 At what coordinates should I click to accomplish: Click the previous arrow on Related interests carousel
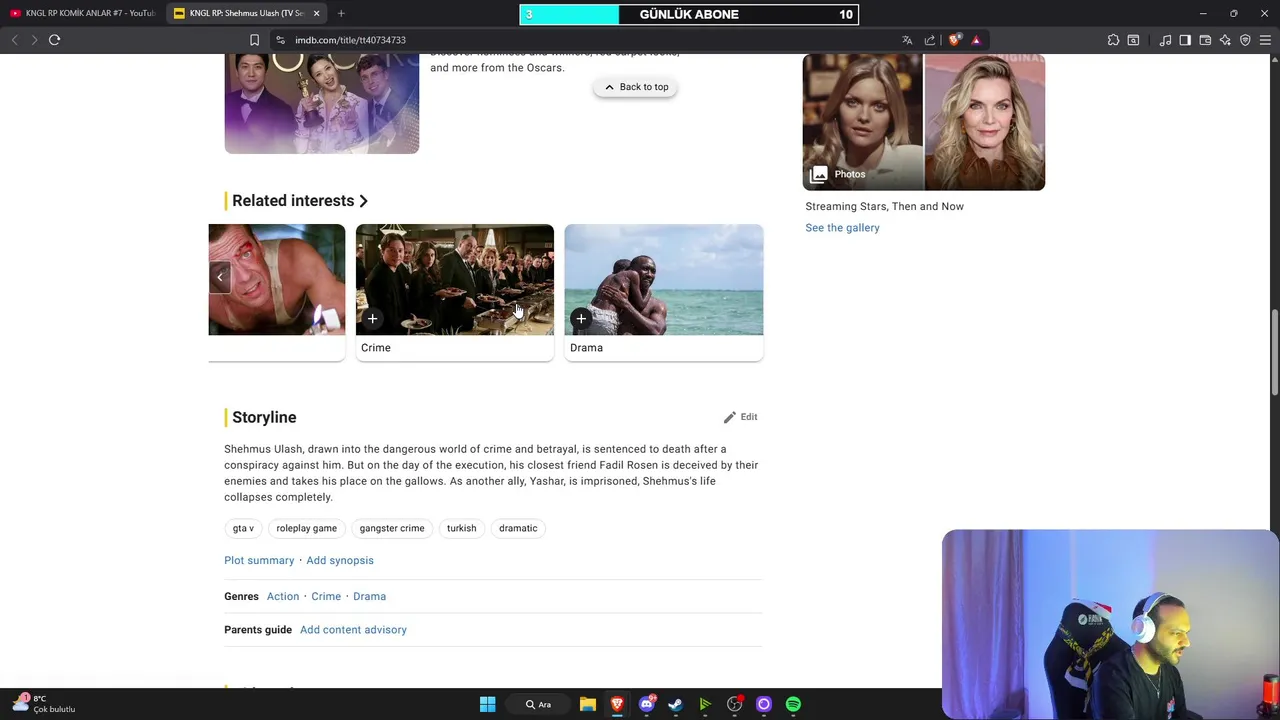[x=220, y=278]
